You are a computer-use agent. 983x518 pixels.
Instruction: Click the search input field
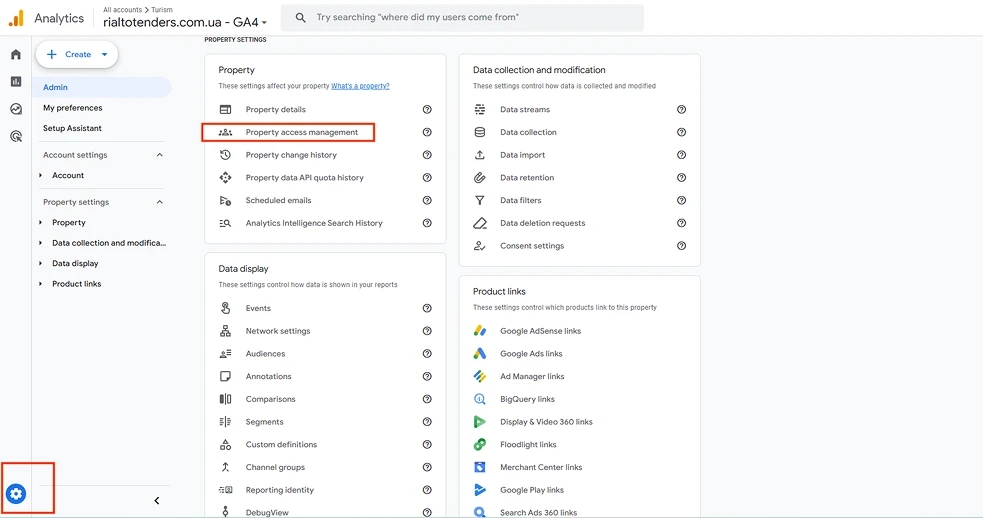(x=462, y=18)
